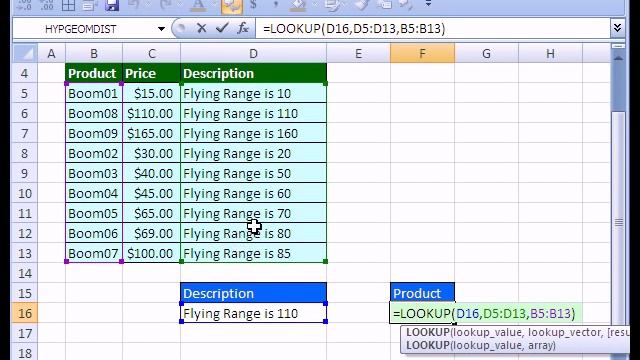
Task: Click the $165.00 price cell
Action: tap(151, 133)
